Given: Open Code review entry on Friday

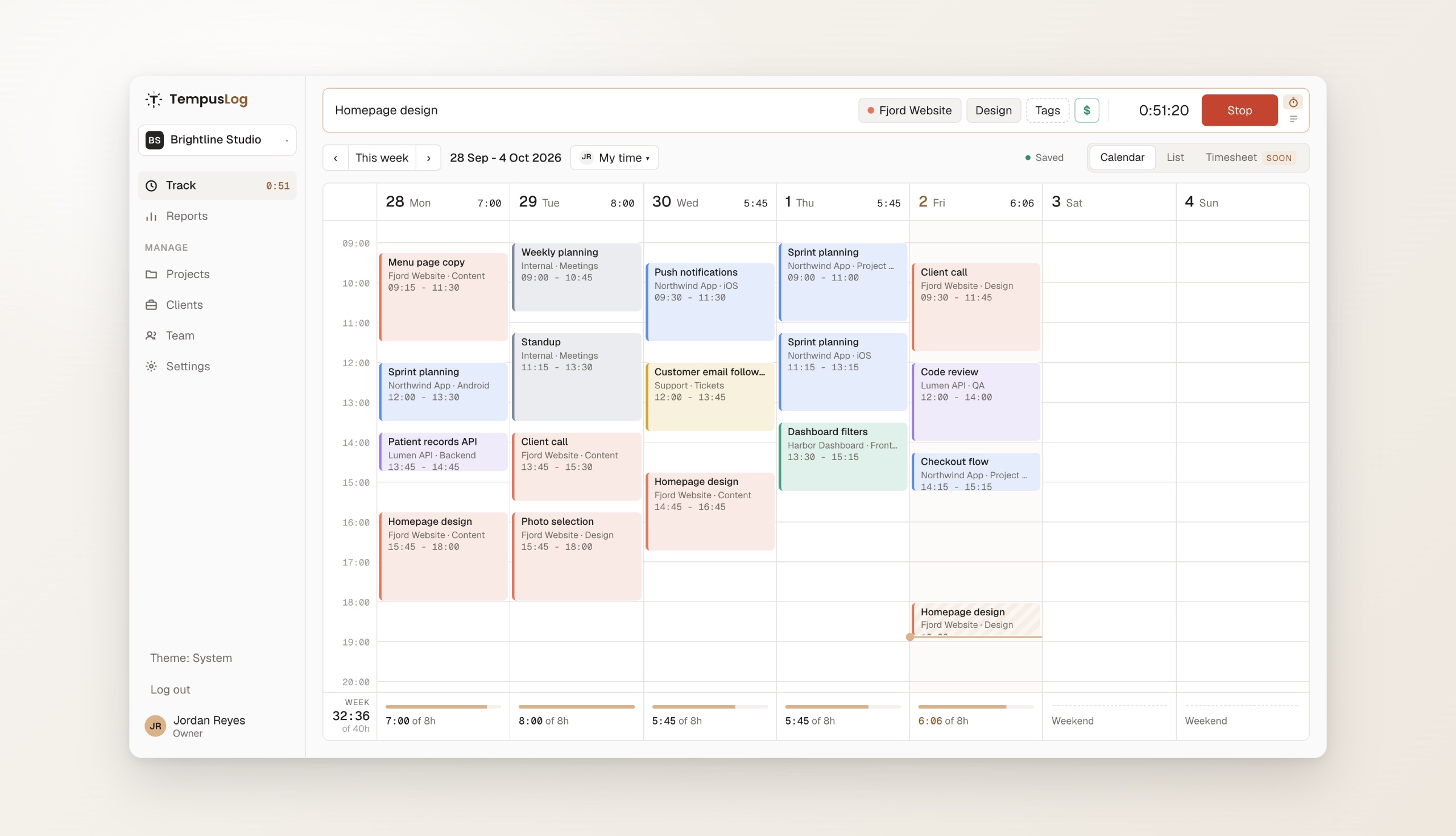Looking at the screenshot, I should [x=976, y=402].
